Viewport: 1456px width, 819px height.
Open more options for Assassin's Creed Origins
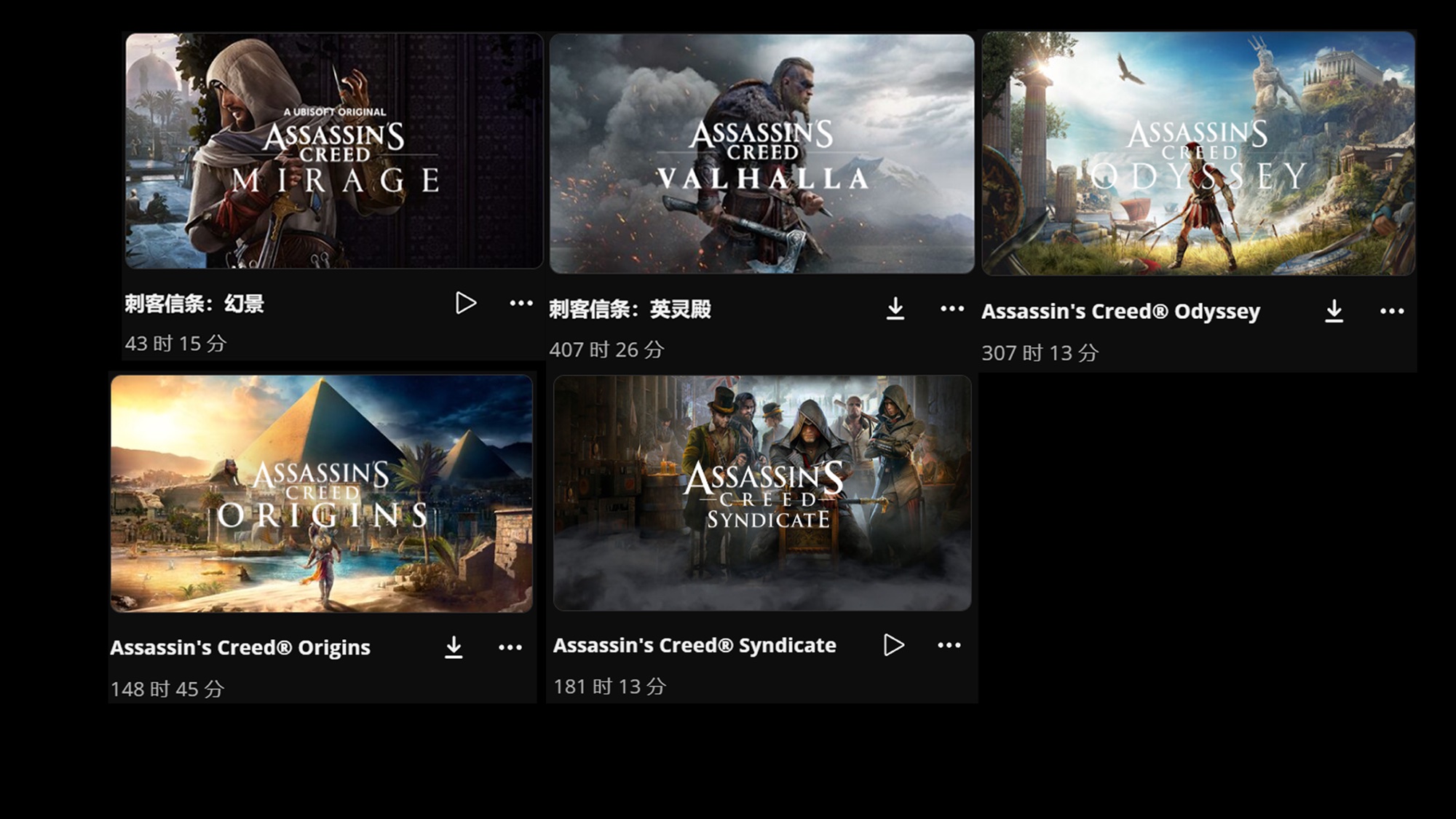coord(510,647)
